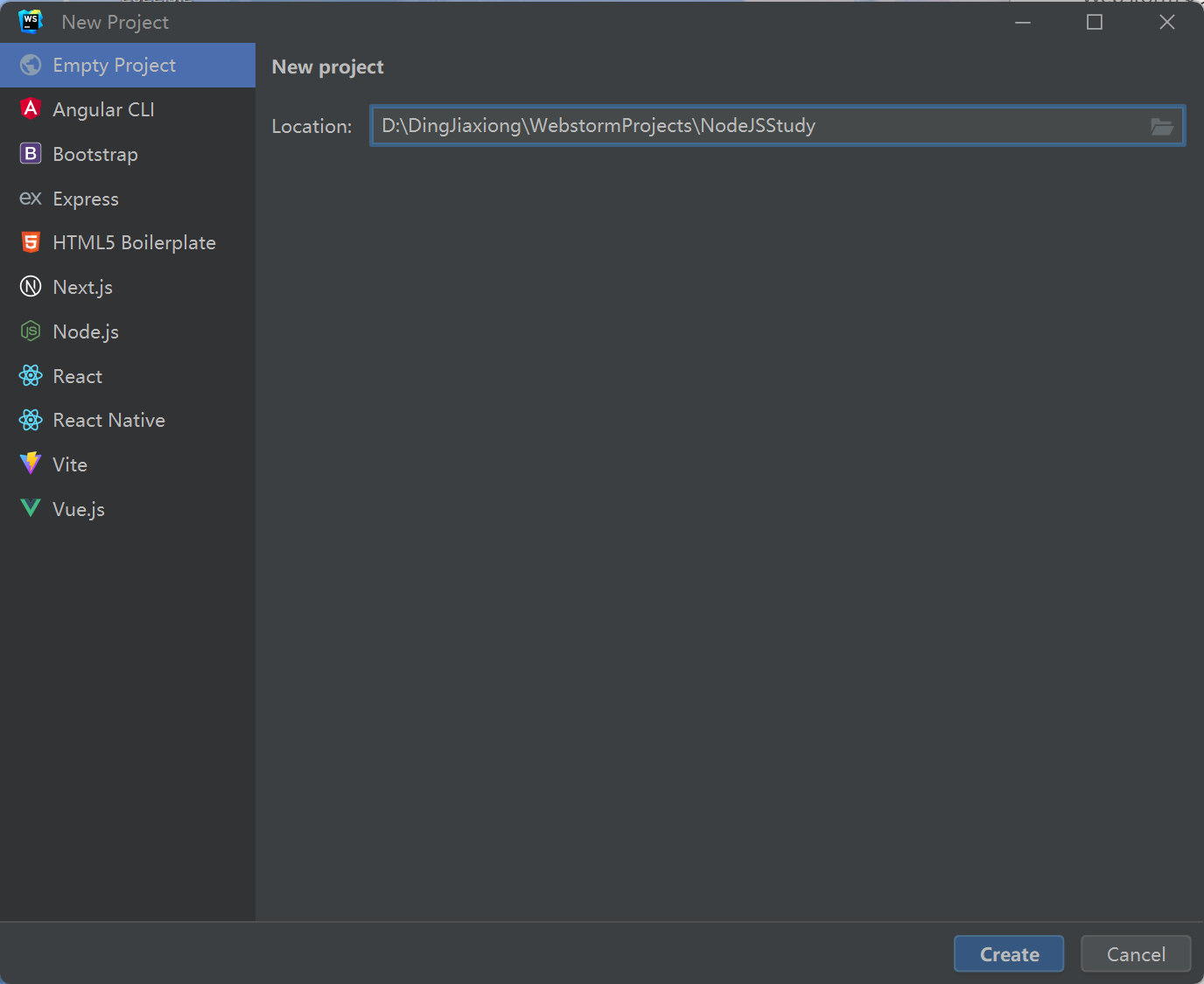Click the Express ex icon
Image resolution: width=1204 pixels, height=984 pixels.
[31, 199]
